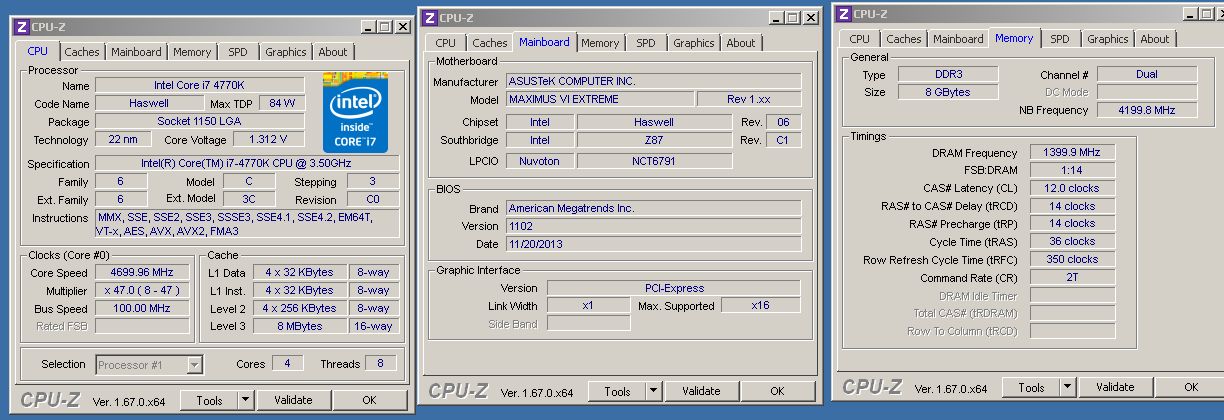Click the empty Rated FSB field
The height and width of the screenshot is (420, 1224).
coord(142,326)
